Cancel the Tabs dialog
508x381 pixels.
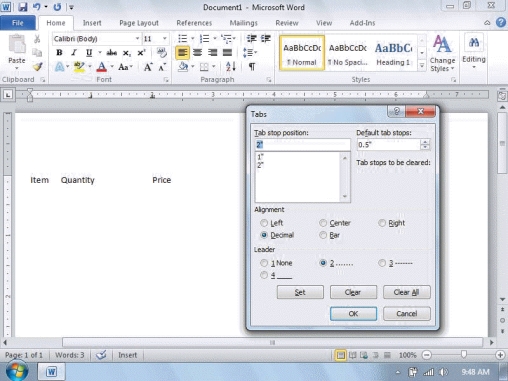coord(406,313)
